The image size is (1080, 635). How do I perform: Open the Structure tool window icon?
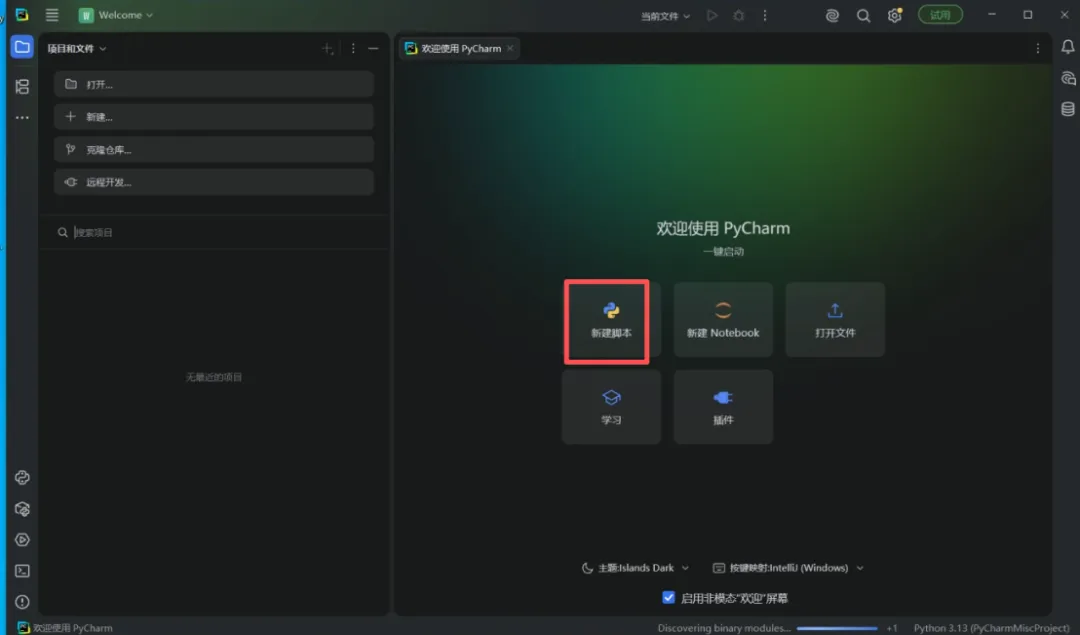click(x=22, y=86)
